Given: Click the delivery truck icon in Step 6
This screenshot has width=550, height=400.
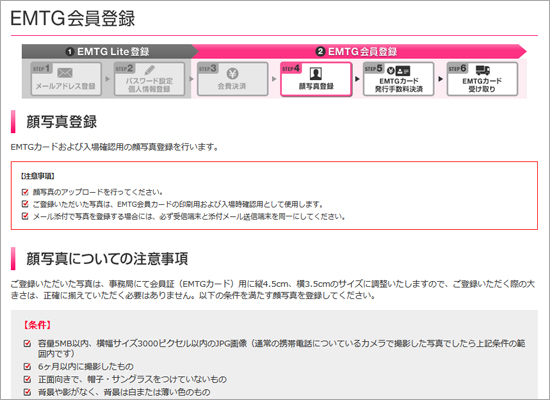Looking at the screenshot, I should 483,70.
